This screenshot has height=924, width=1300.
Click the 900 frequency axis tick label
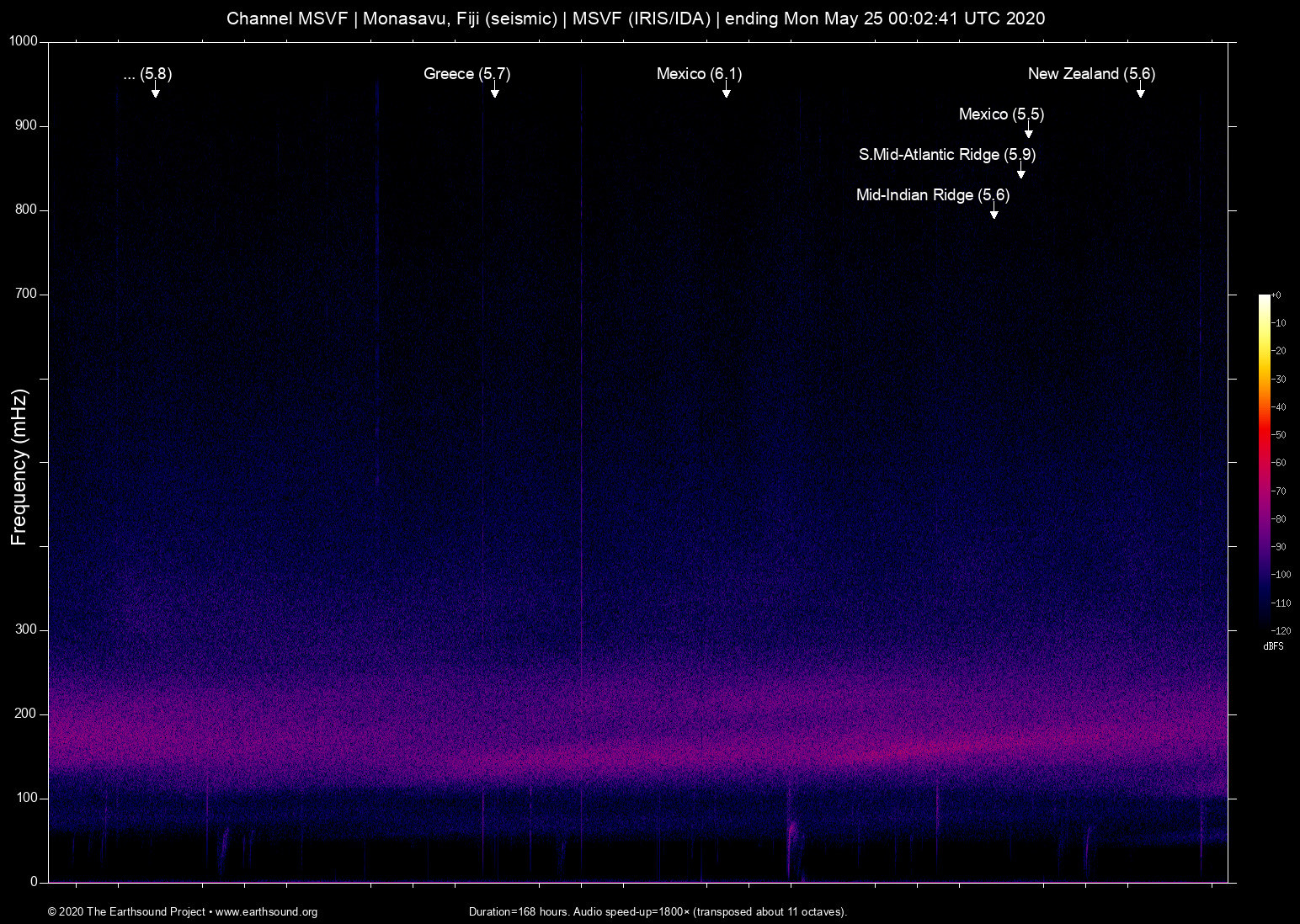tap(26, 125)
